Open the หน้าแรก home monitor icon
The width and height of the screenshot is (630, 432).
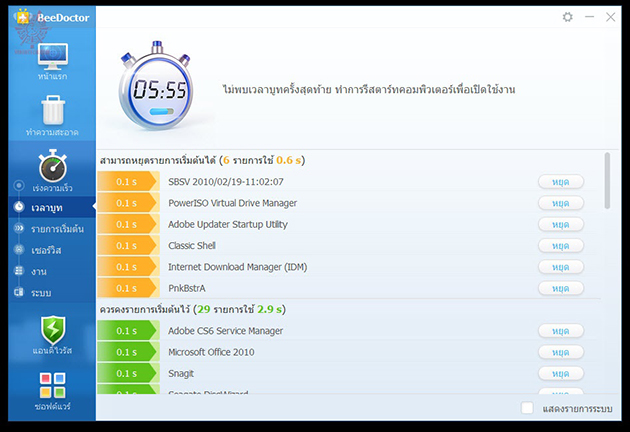pos(53,56)
